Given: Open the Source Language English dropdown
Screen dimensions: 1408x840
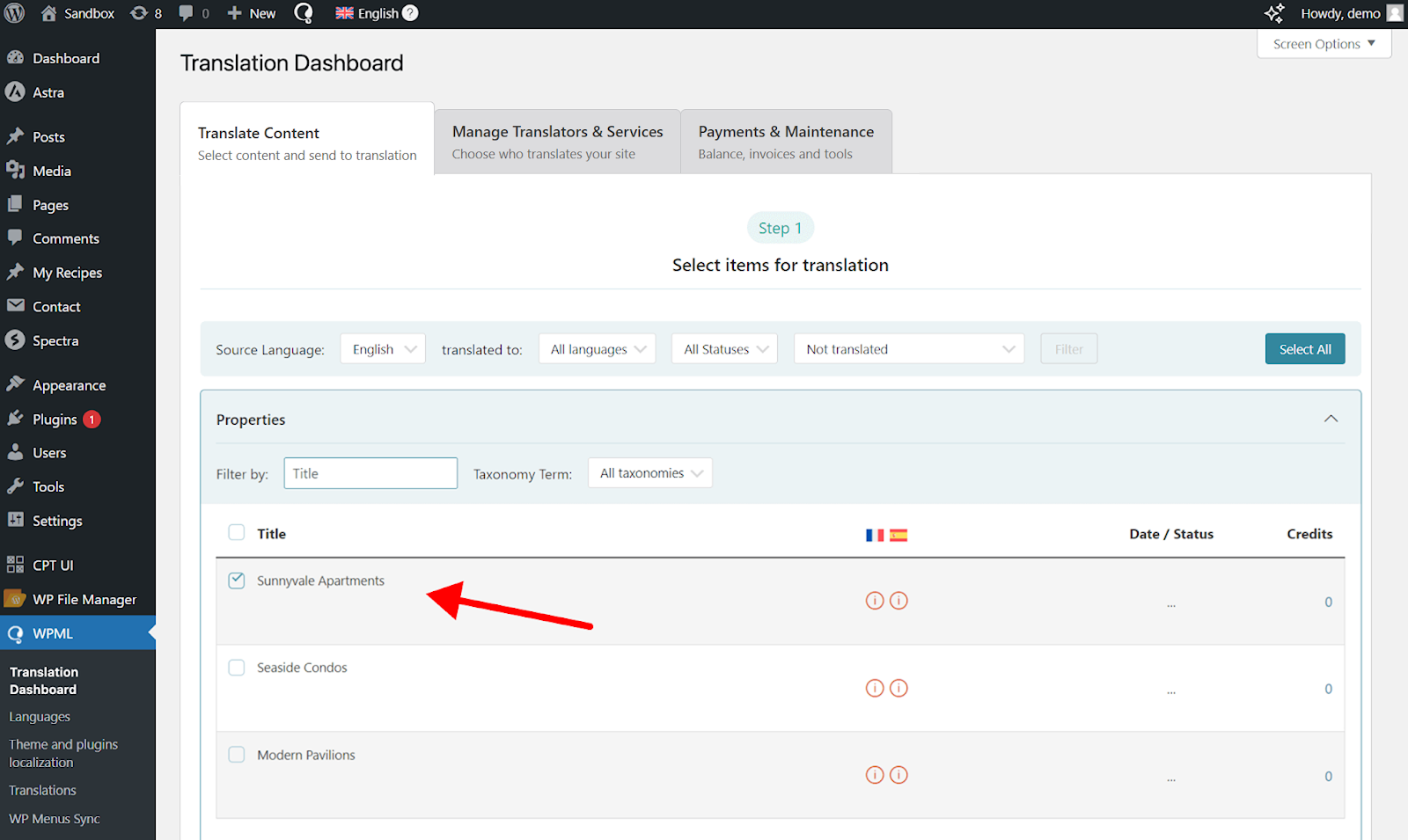Looking at the screenshot, I should tap(383, 349).
